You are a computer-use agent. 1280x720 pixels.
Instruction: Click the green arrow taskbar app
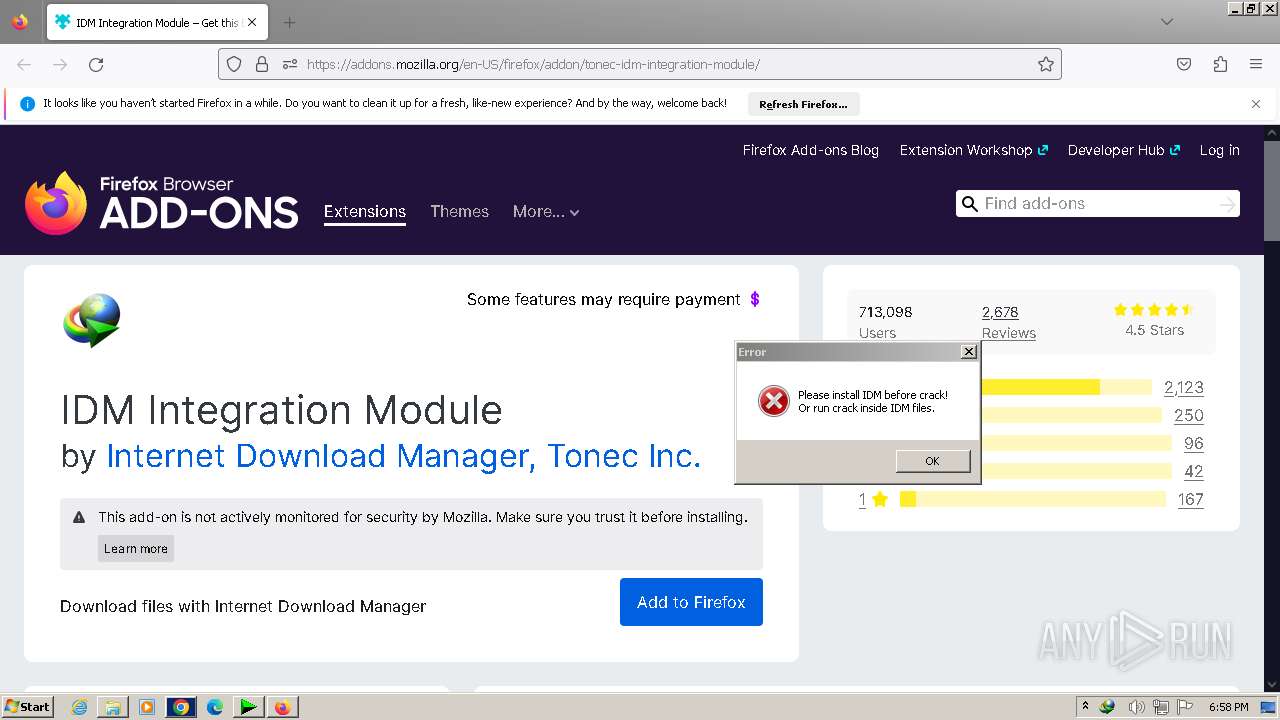(x=248, y=707)
